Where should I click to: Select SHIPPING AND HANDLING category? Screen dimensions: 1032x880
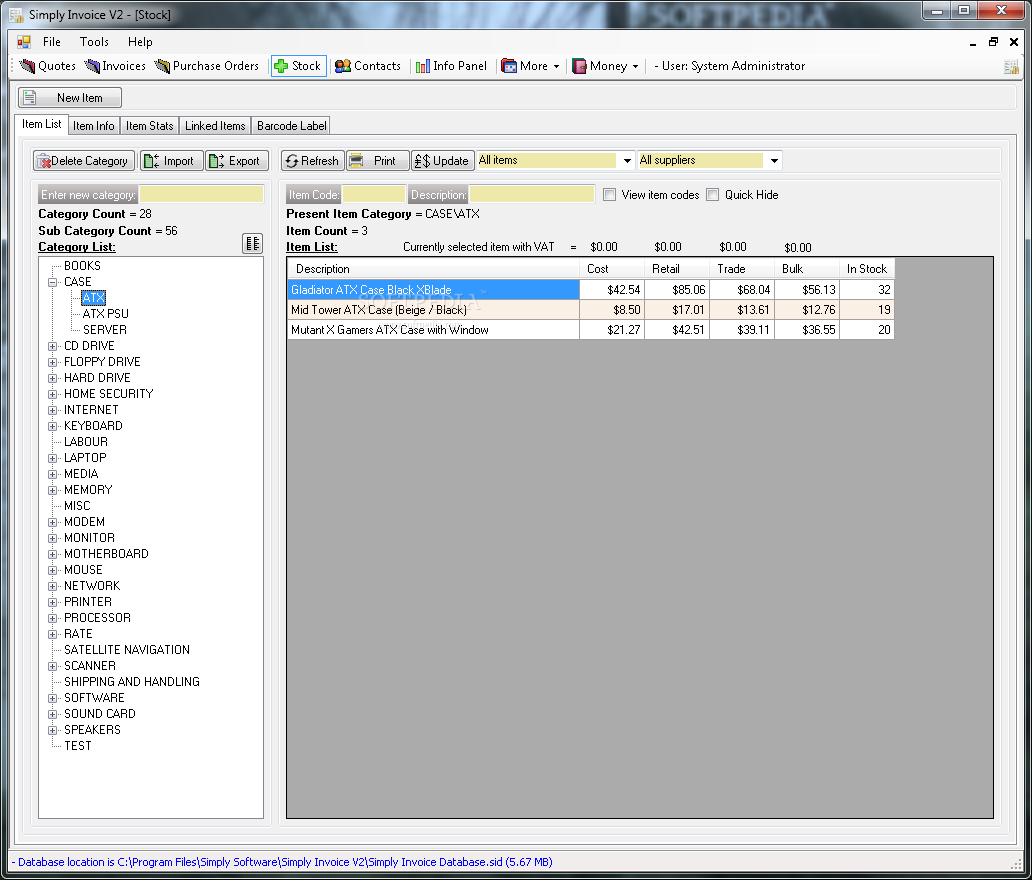pyautogui.click(x=132, y=682)
